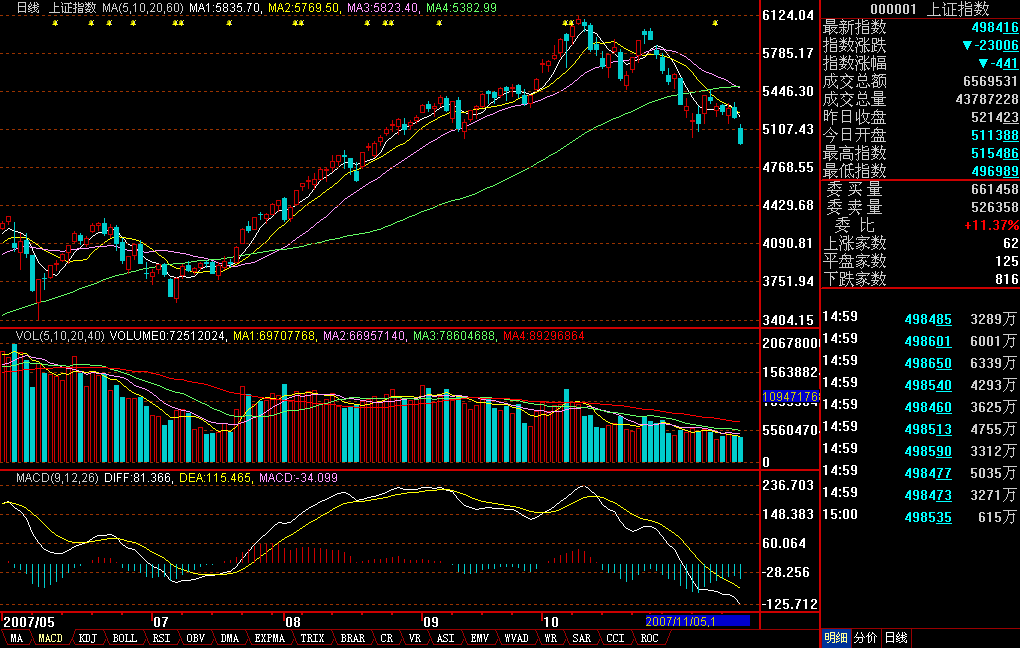Switch to the KDJ indicator tab
The width and height of the screenshot is (1020, 648).
88,638
